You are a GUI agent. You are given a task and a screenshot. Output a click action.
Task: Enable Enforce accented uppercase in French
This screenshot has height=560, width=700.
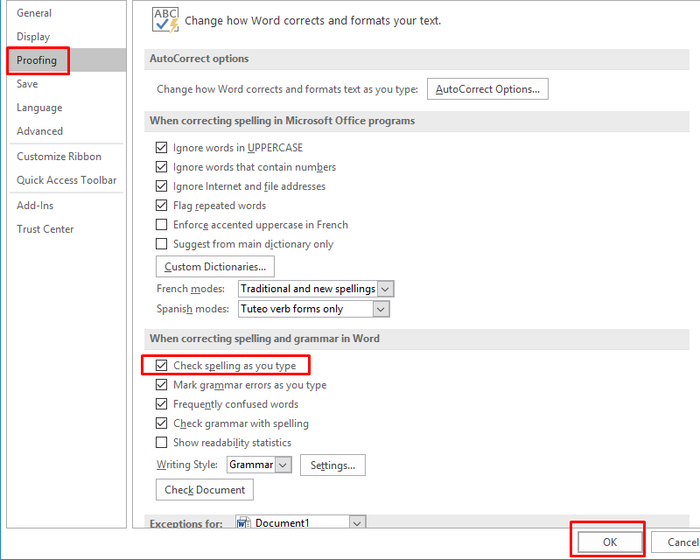161,224
